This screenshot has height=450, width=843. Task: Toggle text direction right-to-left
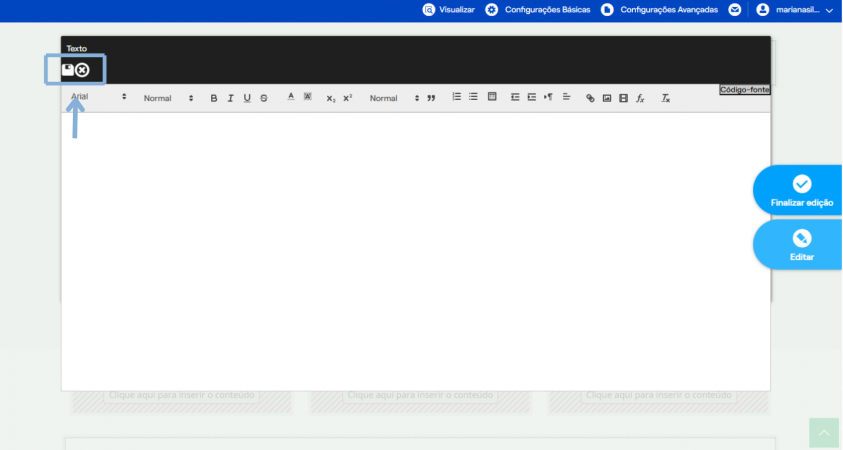point(548,97)
